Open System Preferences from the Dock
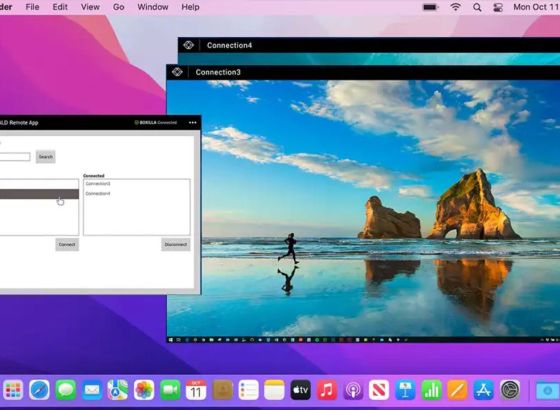 [x=510, y=390]
